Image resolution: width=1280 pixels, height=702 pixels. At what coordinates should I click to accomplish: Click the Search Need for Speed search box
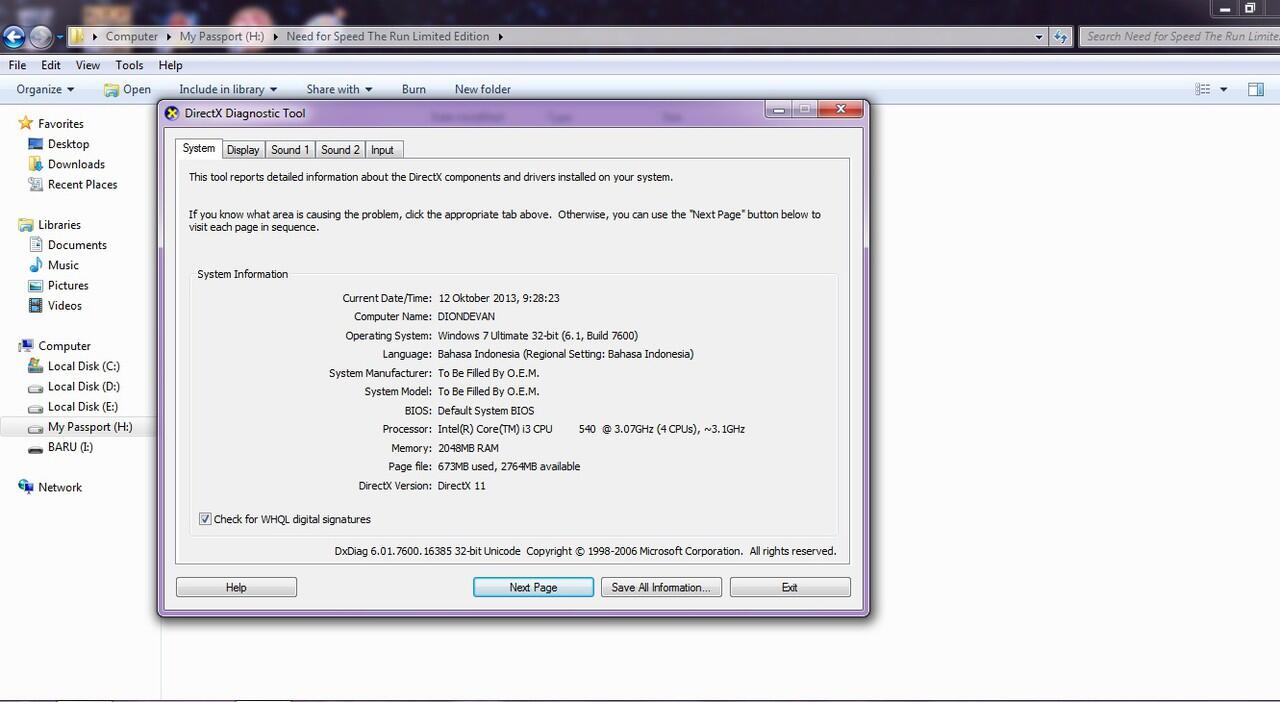click(1179, 37)
